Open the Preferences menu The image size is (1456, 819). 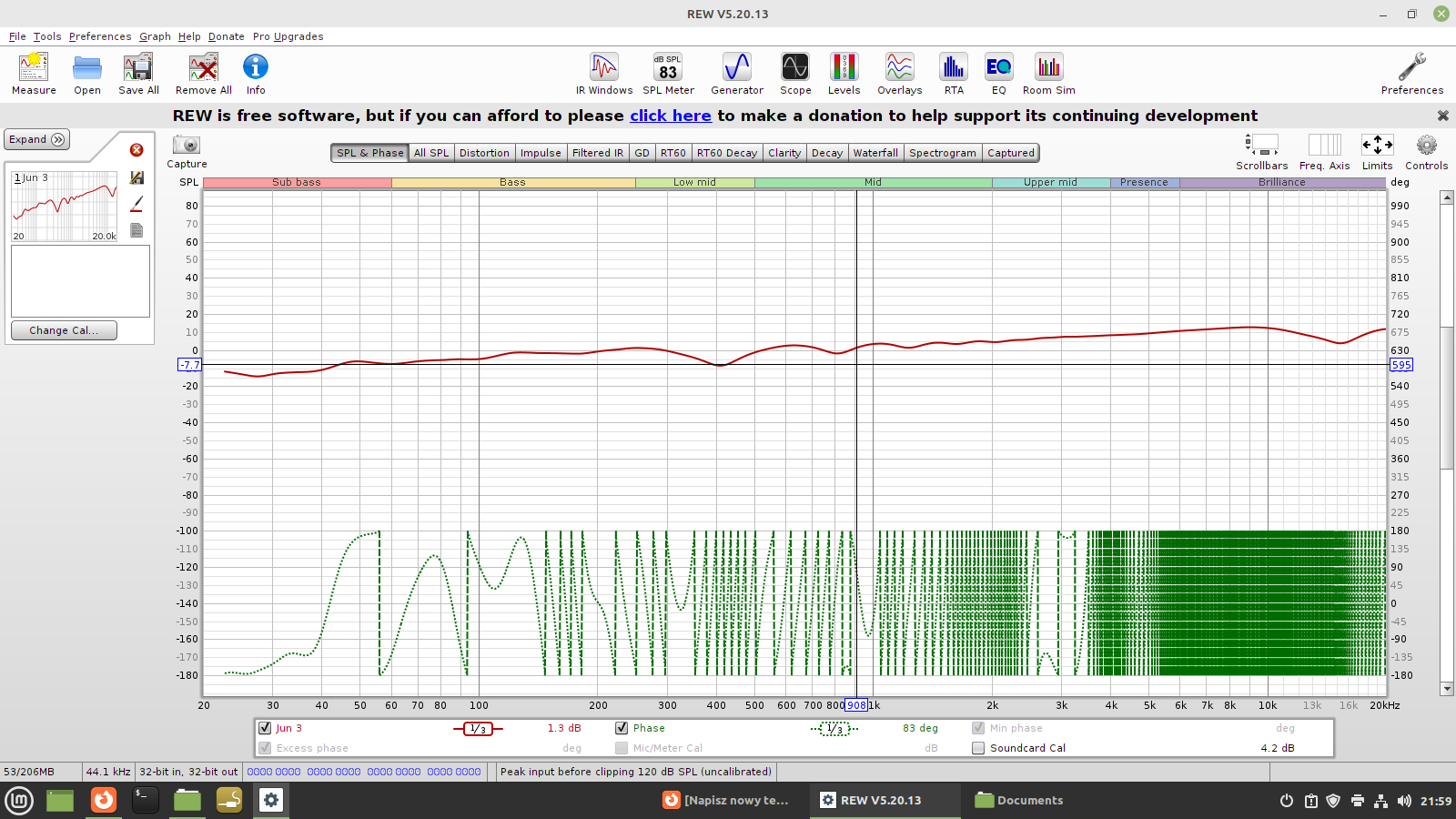(x=100, y=36)
